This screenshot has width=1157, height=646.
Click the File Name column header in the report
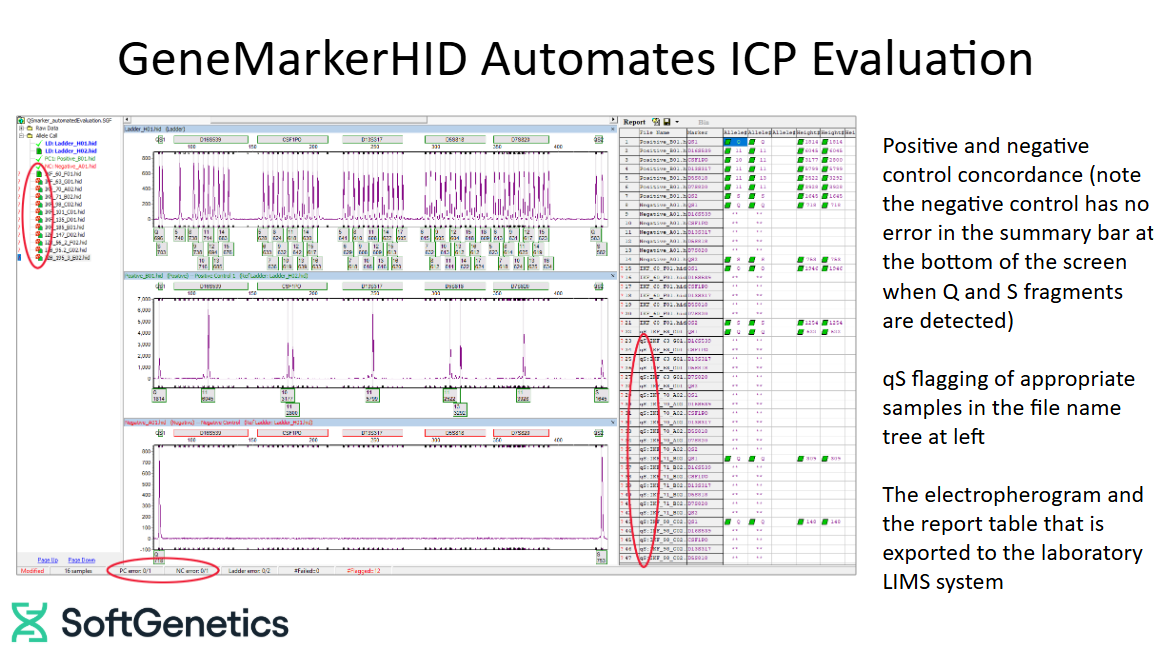click(662, 133)
